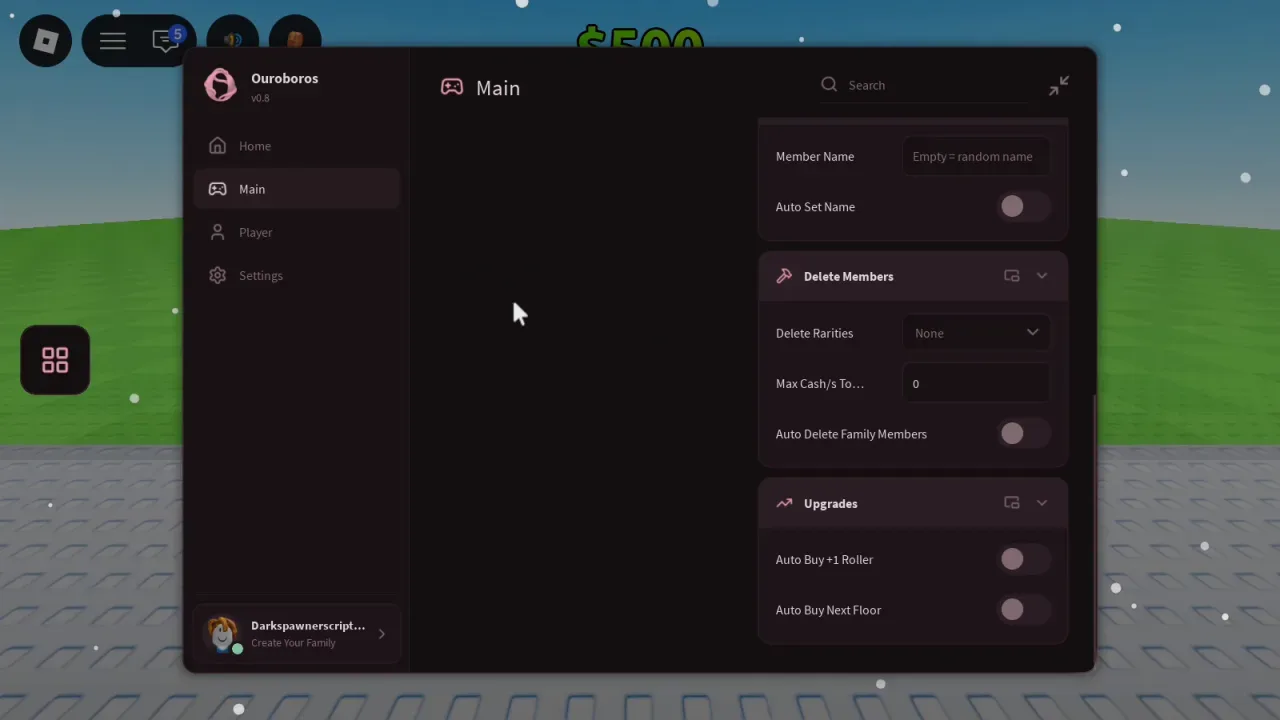Focus the Search field
The height and width of the screenshot is (720, 1280).
tap(925, 85)
